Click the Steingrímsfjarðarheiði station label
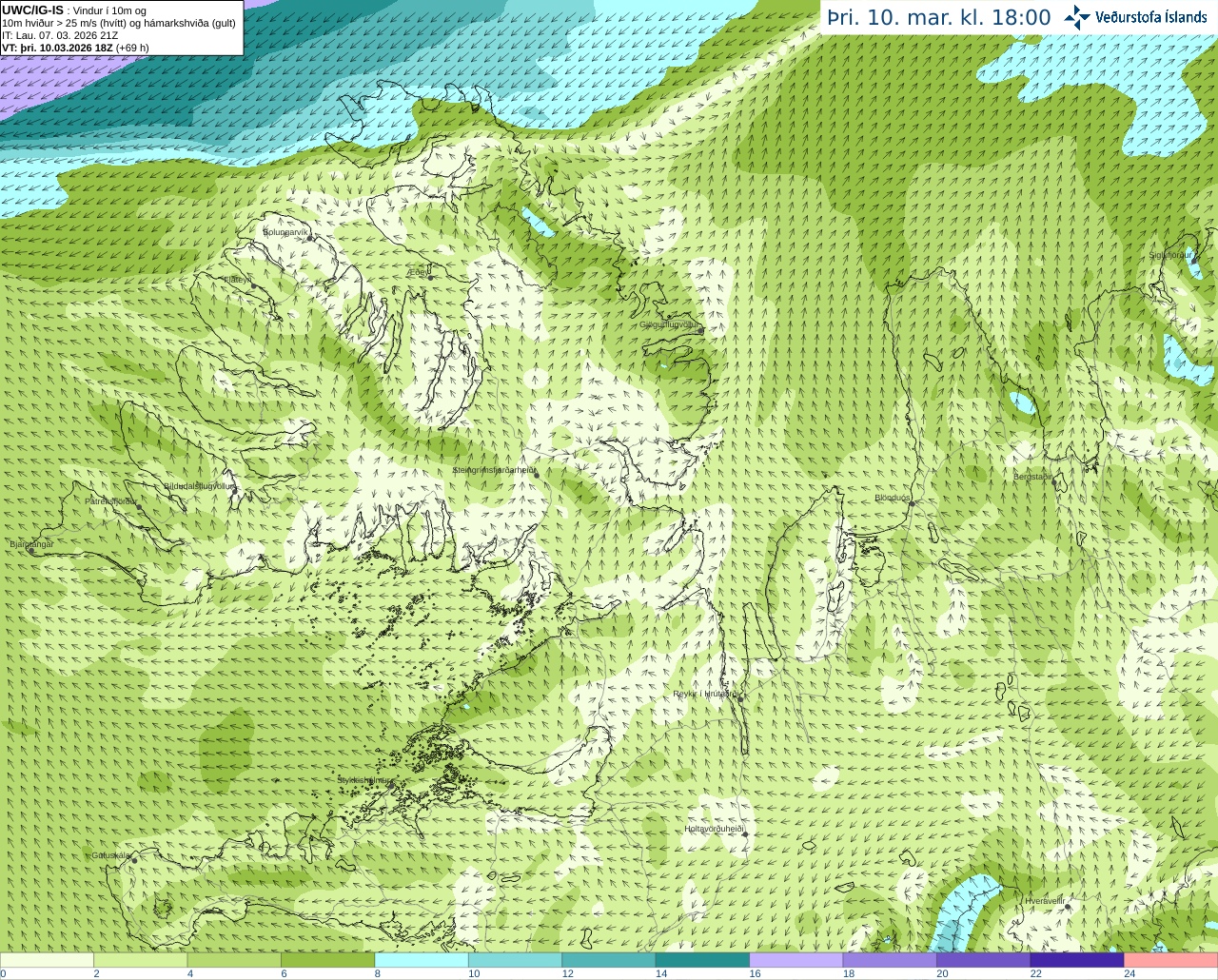The height and width of the screenshot is (980, 1218). [494, 470]
